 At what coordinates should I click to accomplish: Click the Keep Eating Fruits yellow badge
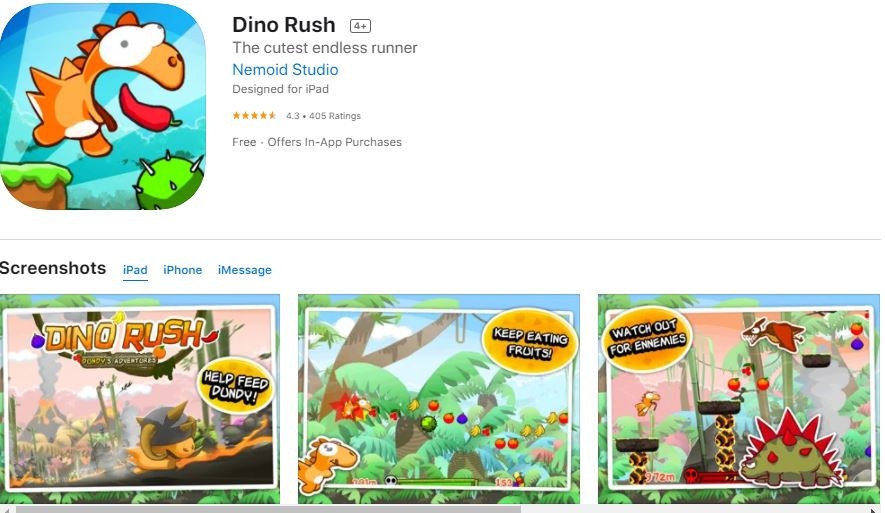coord(529,341)
